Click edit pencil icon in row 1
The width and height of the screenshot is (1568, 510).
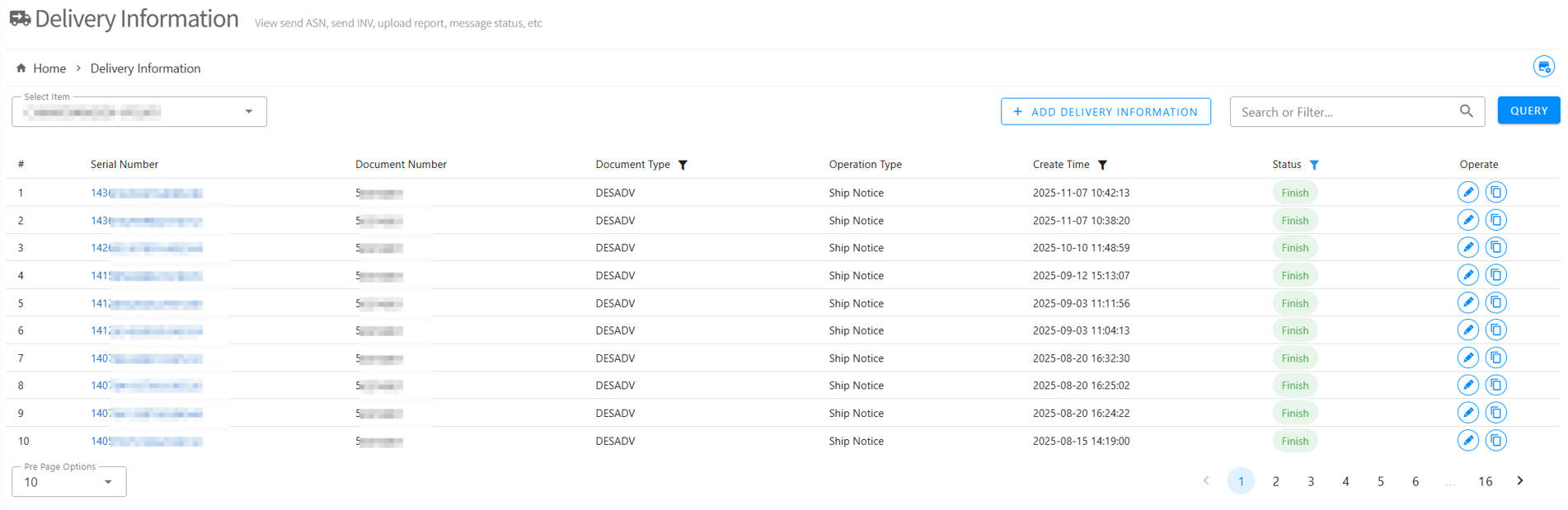tap(1467, 193)
